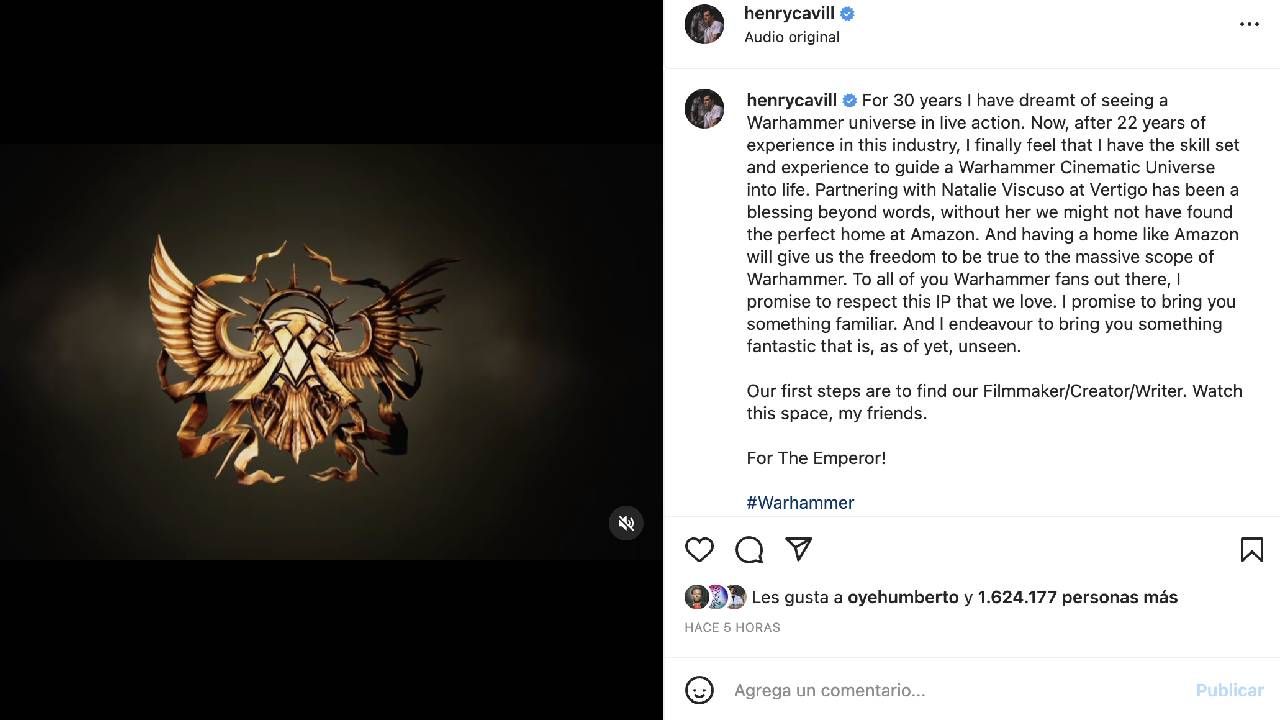Open comments via the speech bubble icon

749,549
